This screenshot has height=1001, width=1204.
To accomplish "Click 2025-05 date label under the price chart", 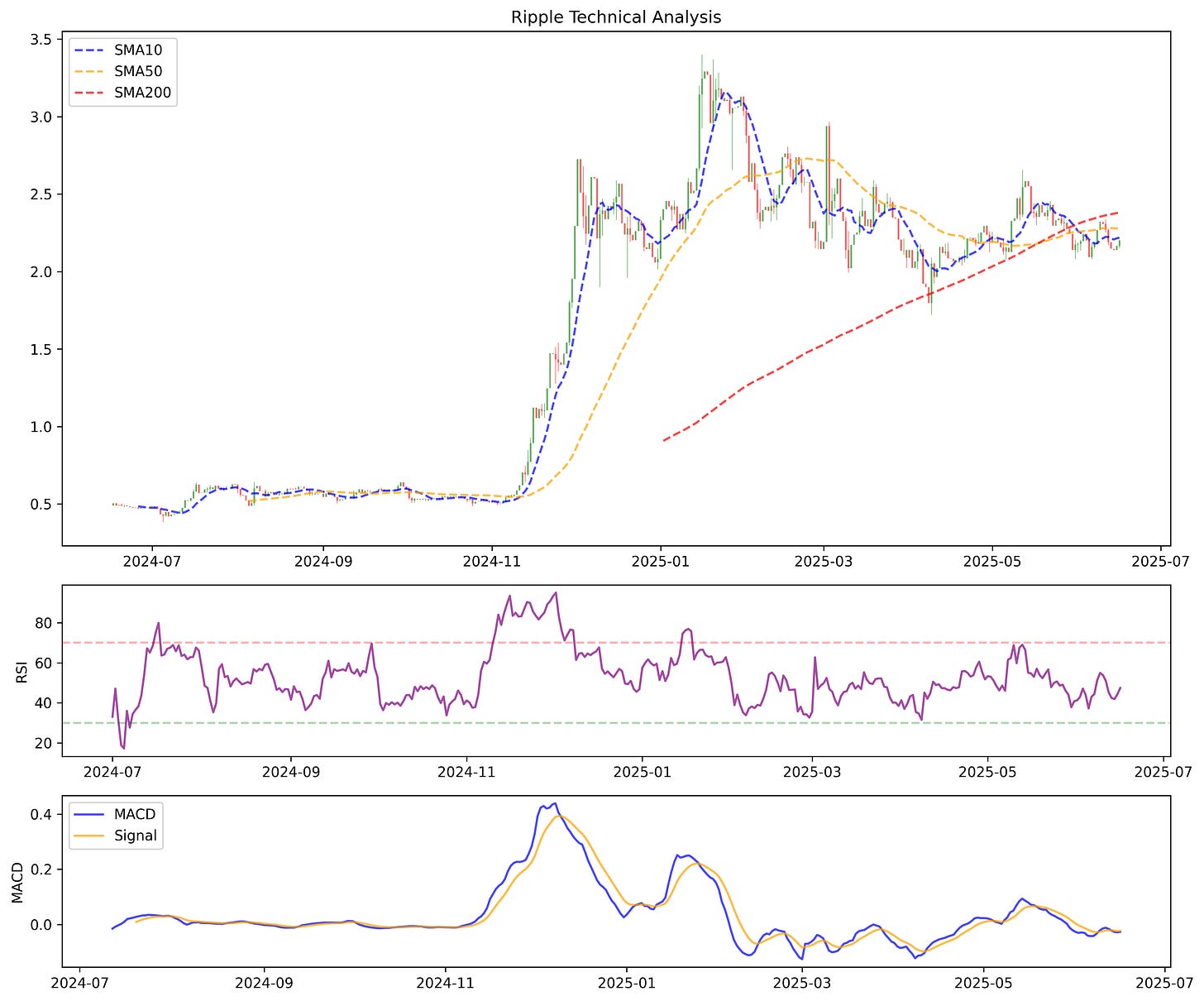I will tap(993, 562).
